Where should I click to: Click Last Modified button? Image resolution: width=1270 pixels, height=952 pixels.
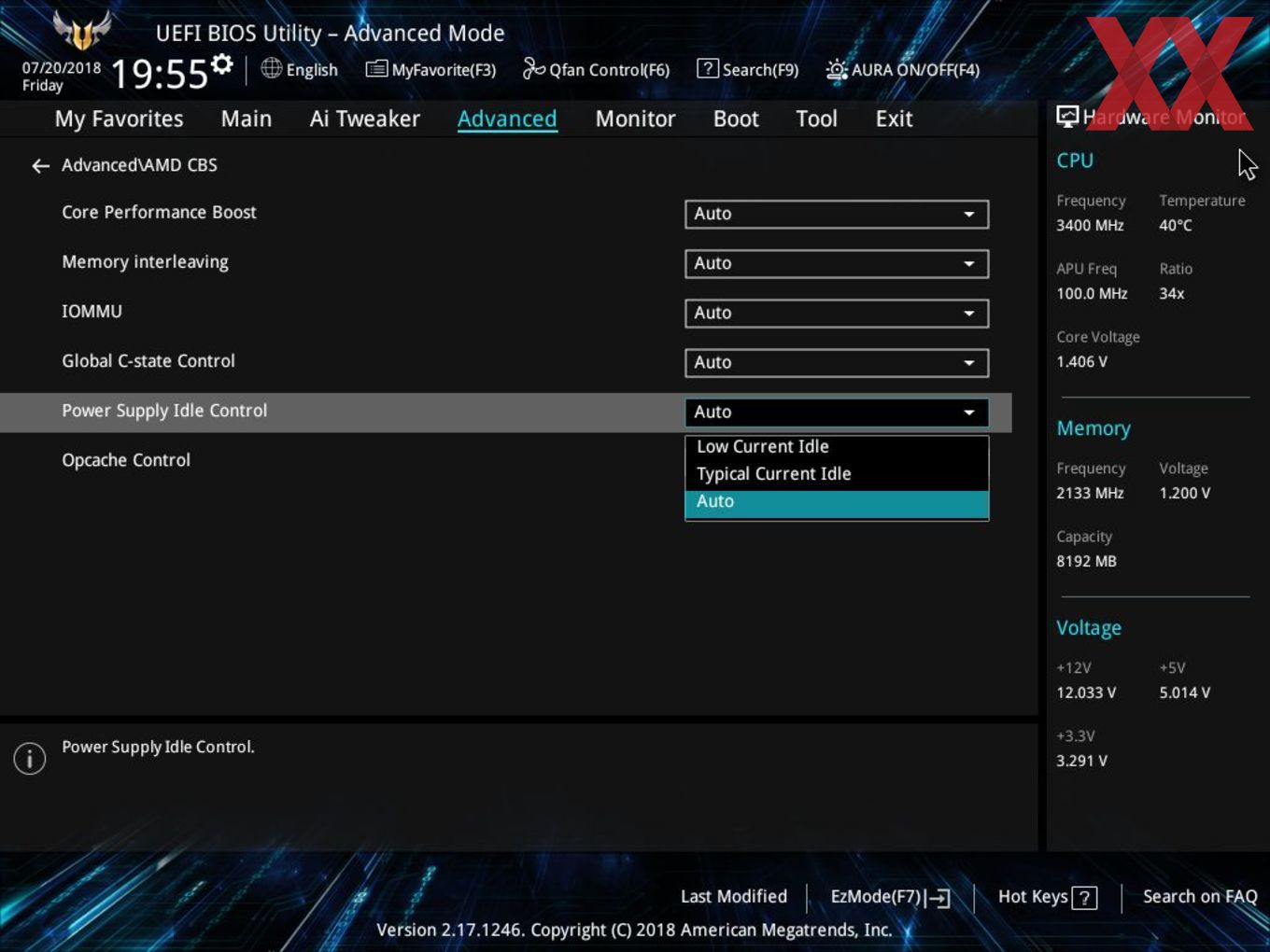coord(734,897)
